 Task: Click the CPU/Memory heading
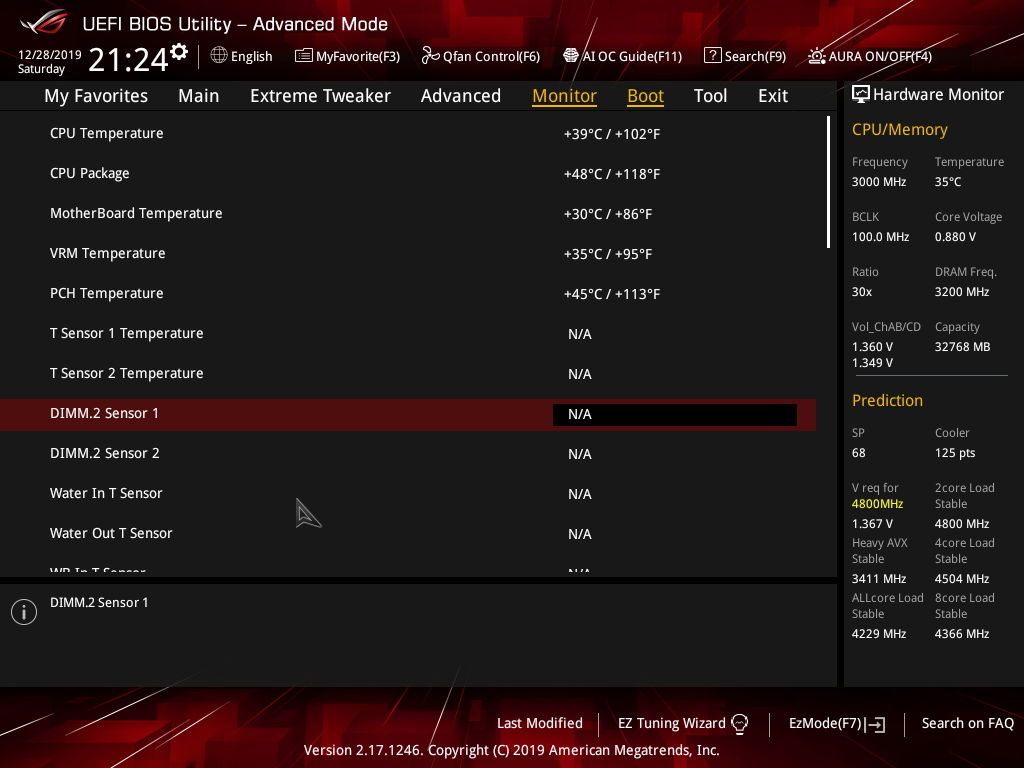[899, 130]
